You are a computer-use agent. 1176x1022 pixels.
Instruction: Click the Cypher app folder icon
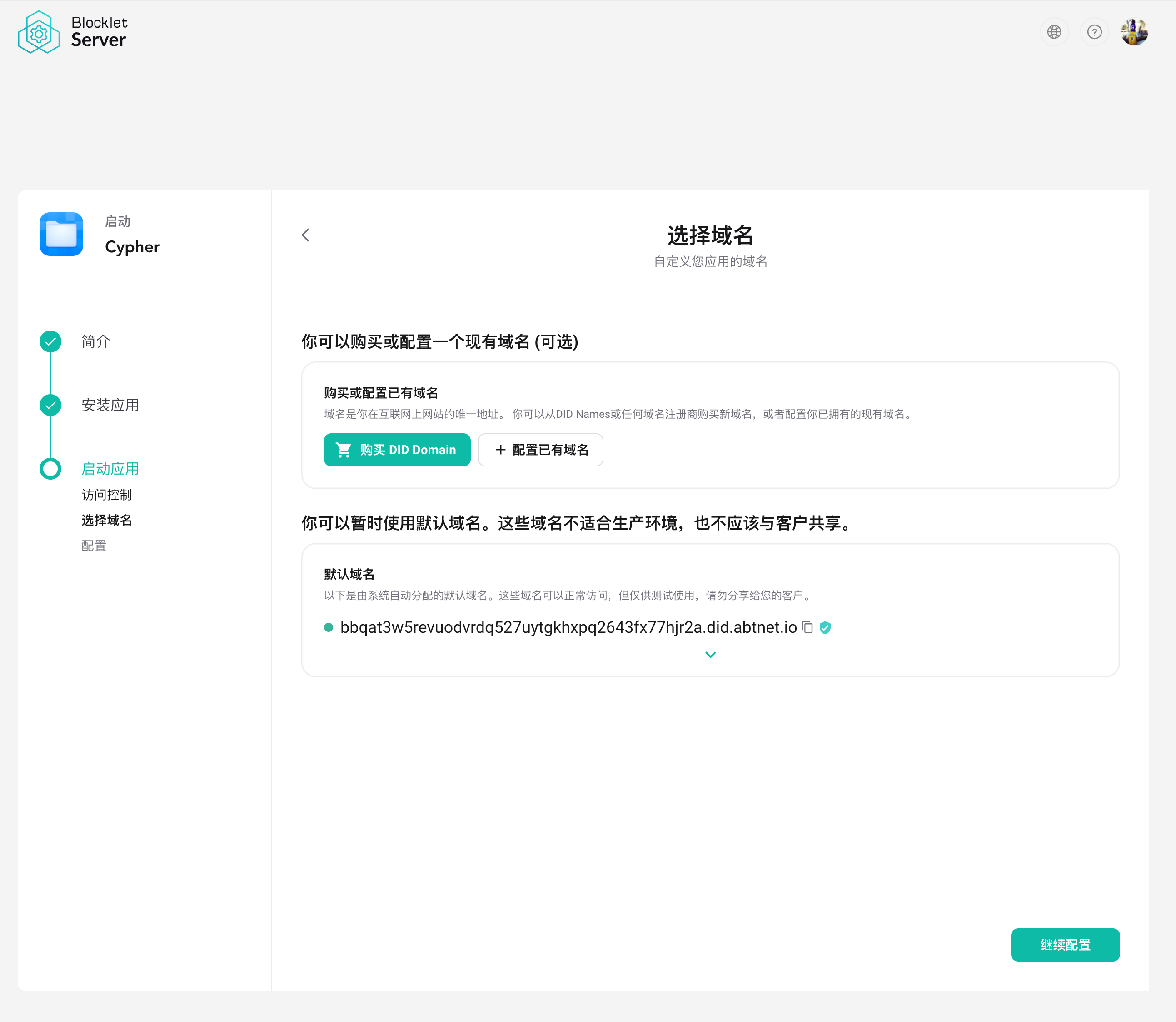point(61,235)
